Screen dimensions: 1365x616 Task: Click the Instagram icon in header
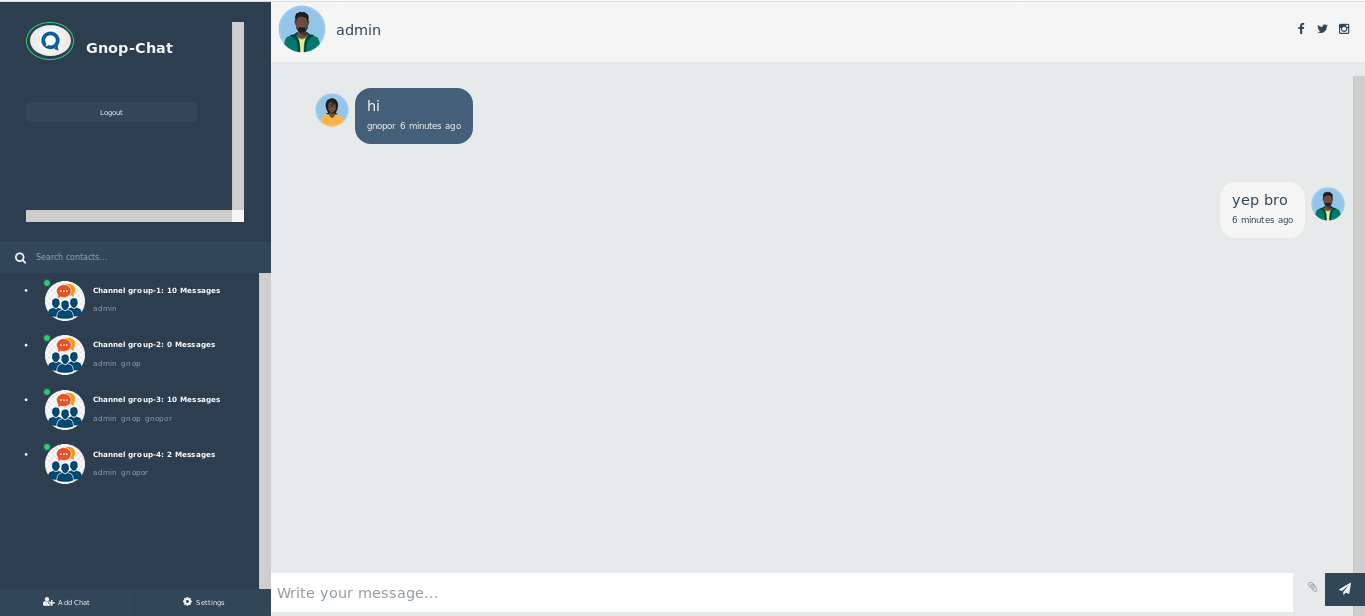pos(1344,29)
